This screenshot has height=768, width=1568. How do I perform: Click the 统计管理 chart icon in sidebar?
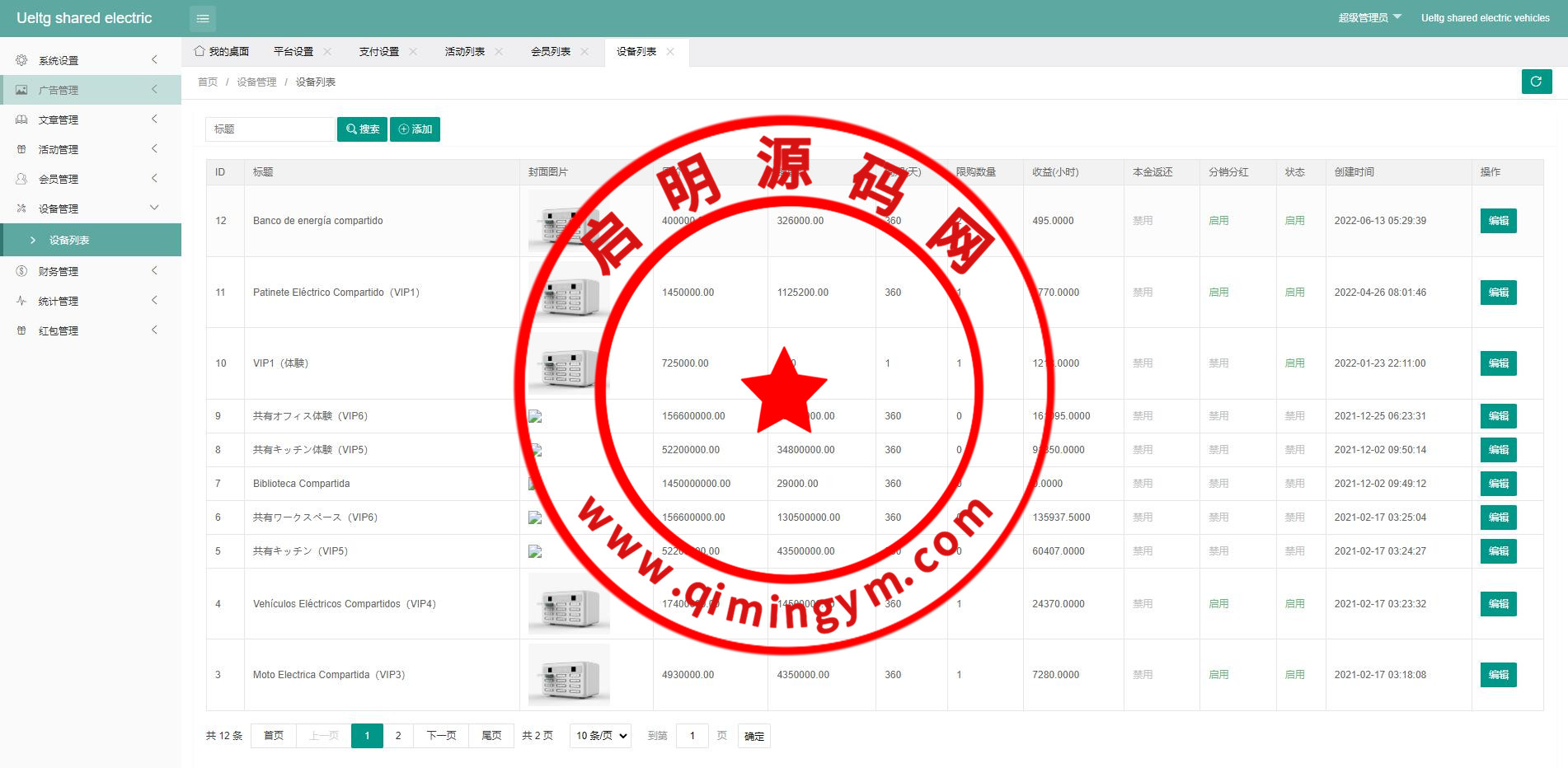pyautogui.click(x=21, y=301)
